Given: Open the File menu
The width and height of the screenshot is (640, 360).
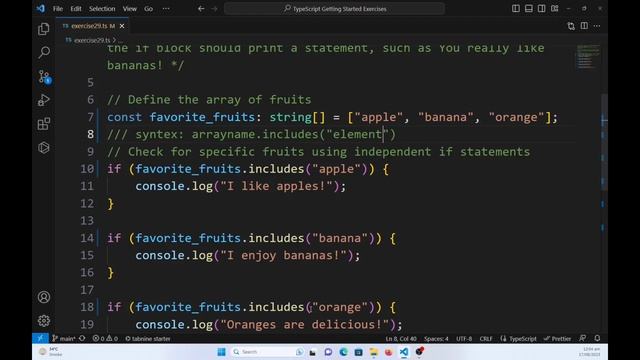Looking at the screenshot, I should [58, 9].
